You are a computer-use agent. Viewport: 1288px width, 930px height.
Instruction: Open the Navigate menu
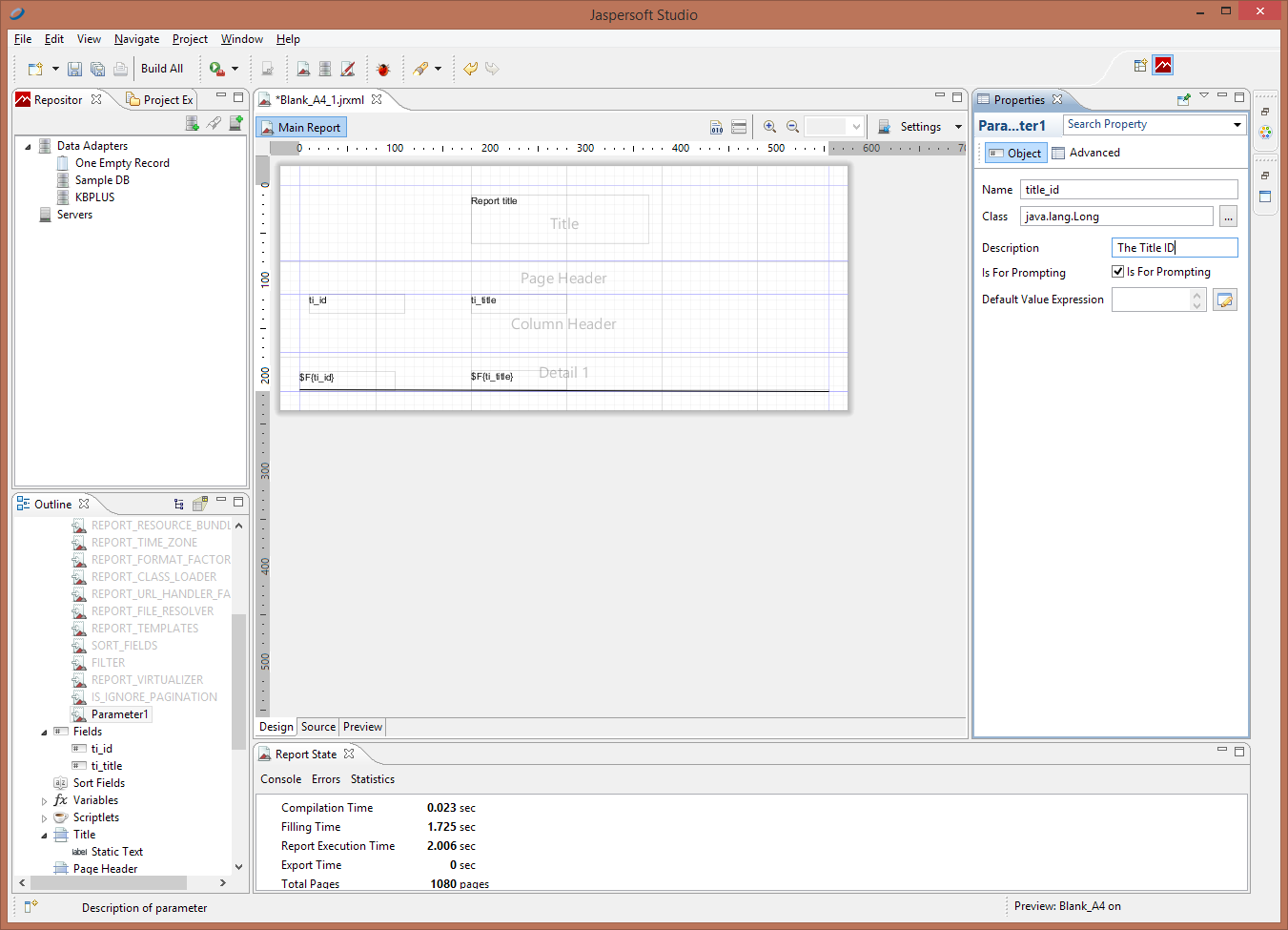tap(137, 39)
